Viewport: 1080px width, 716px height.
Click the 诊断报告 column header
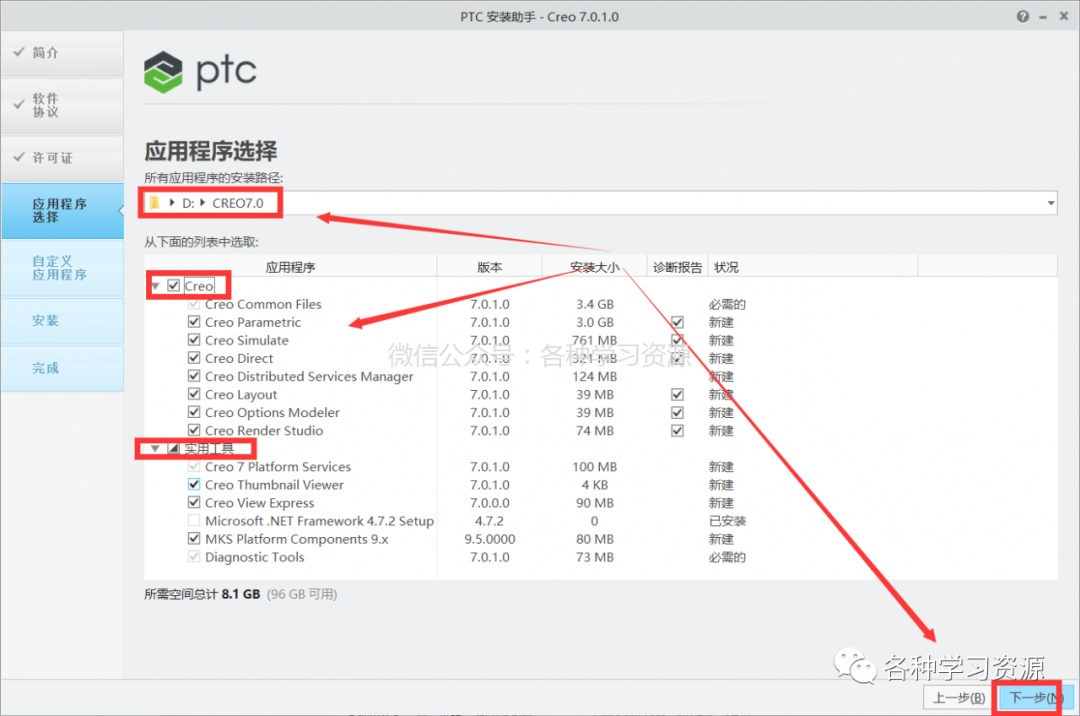[678, 267]
